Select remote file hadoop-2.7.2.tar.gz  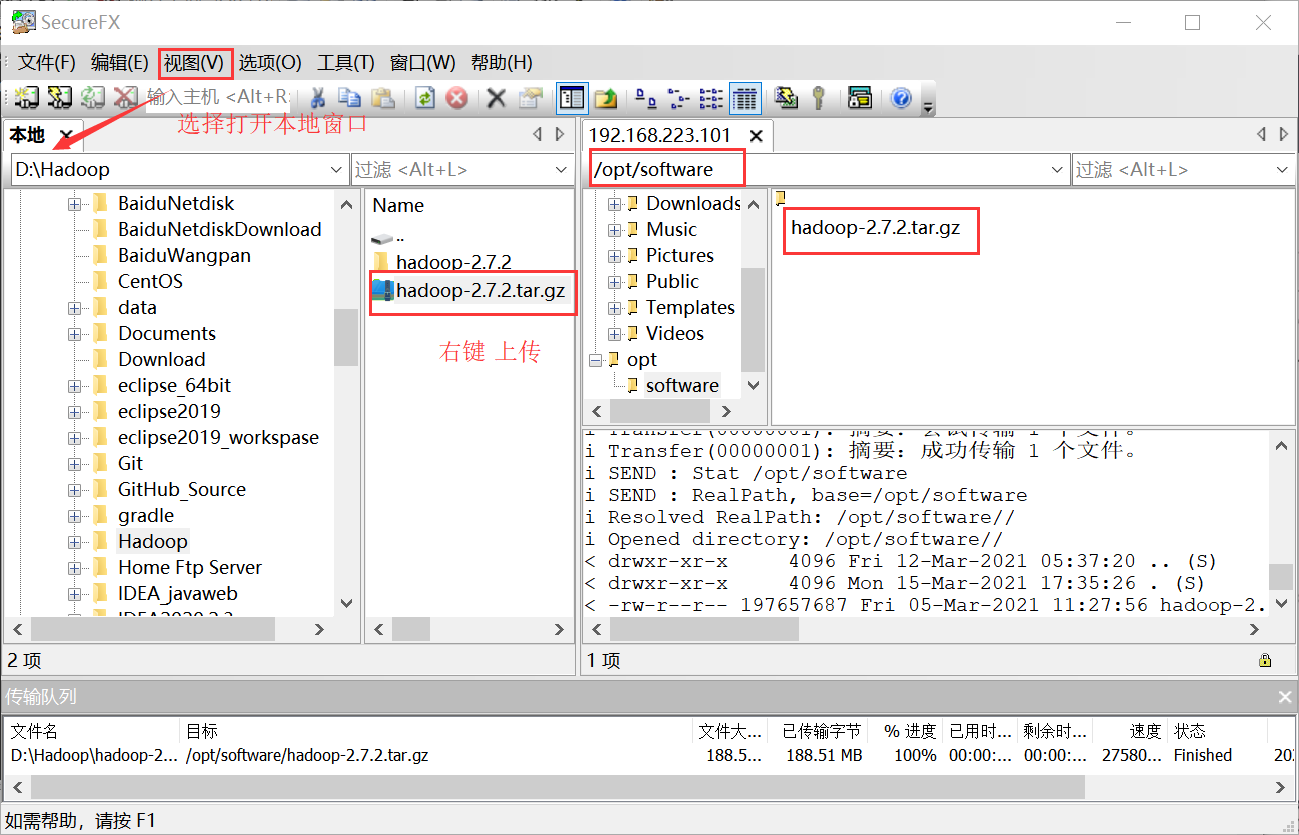[875, 227]
